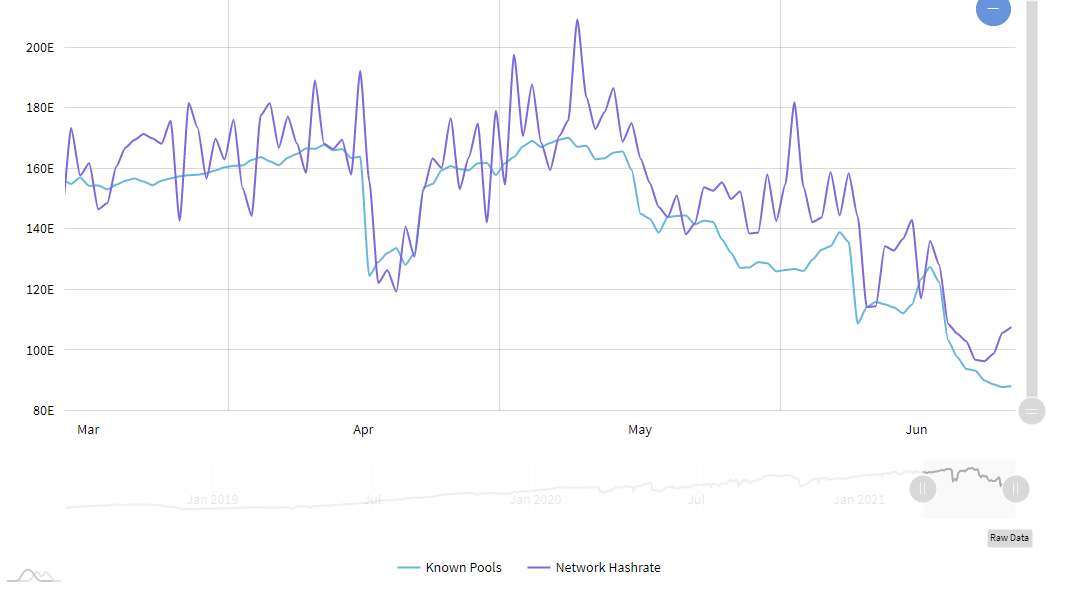The image size is (1065, 594).
Task: Click the Jun label on x-axis
Action: (x=916, y=430)
